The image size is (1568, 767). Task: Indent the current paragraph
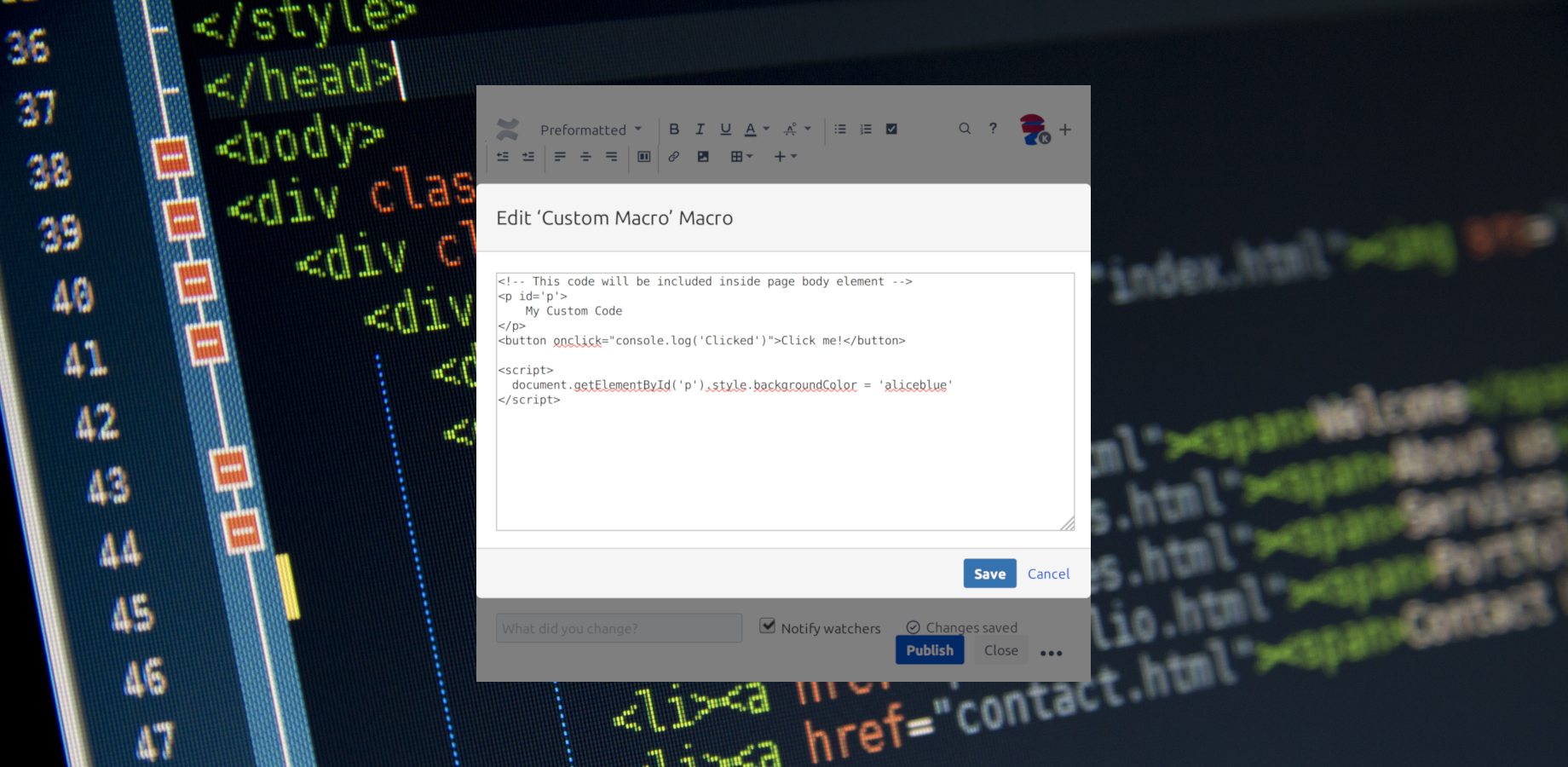pyautogui.click(x=528, y=157)
